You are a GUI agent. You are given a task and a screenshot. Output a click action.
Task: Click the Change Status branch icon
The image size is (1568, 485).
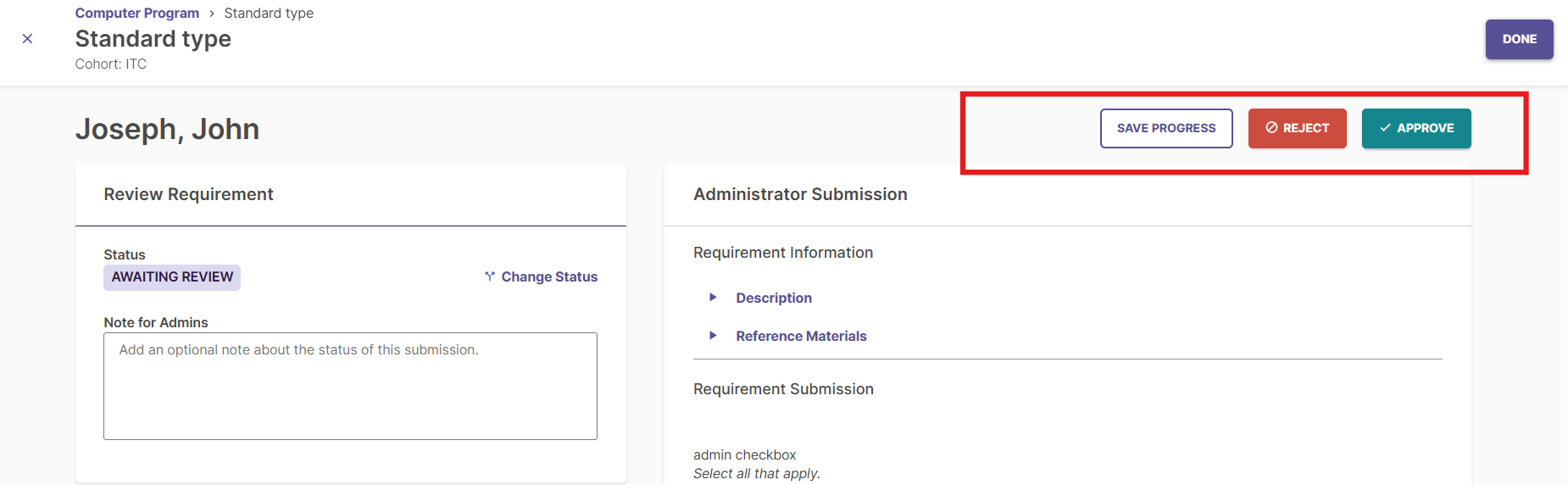coord(490,276)
